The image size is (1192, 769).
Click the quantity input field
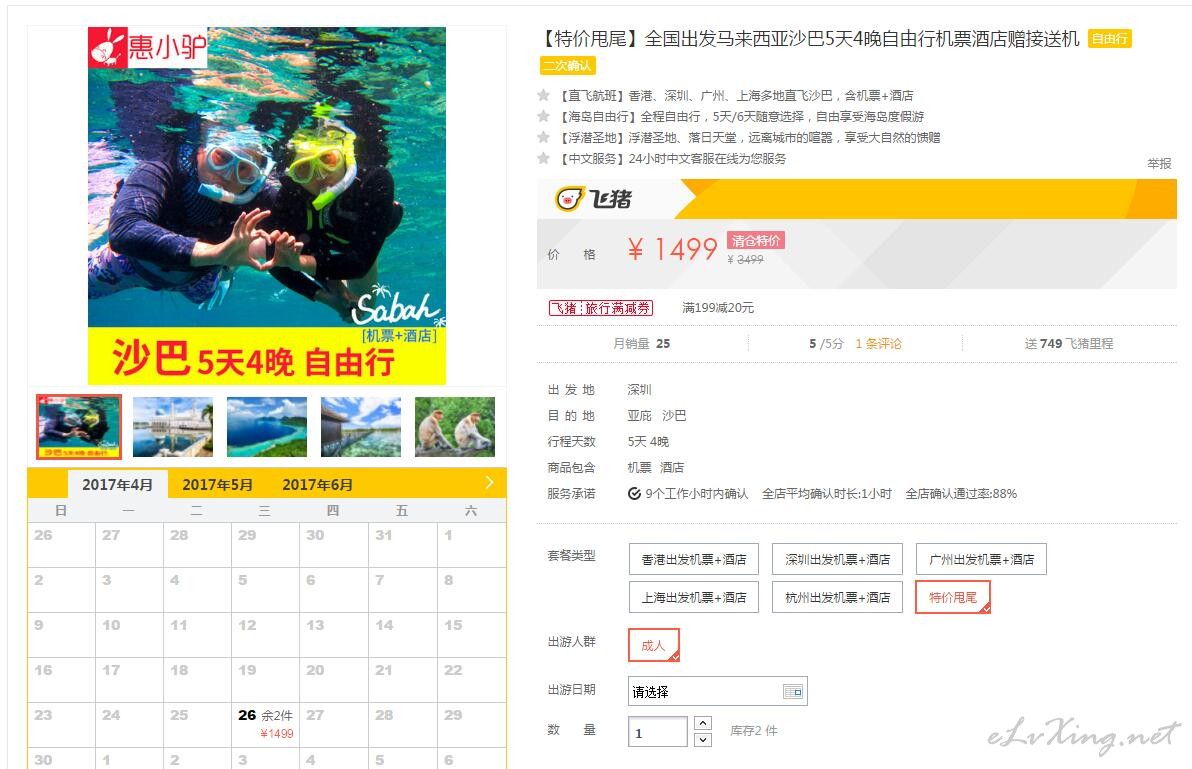[x=658, y=732]
